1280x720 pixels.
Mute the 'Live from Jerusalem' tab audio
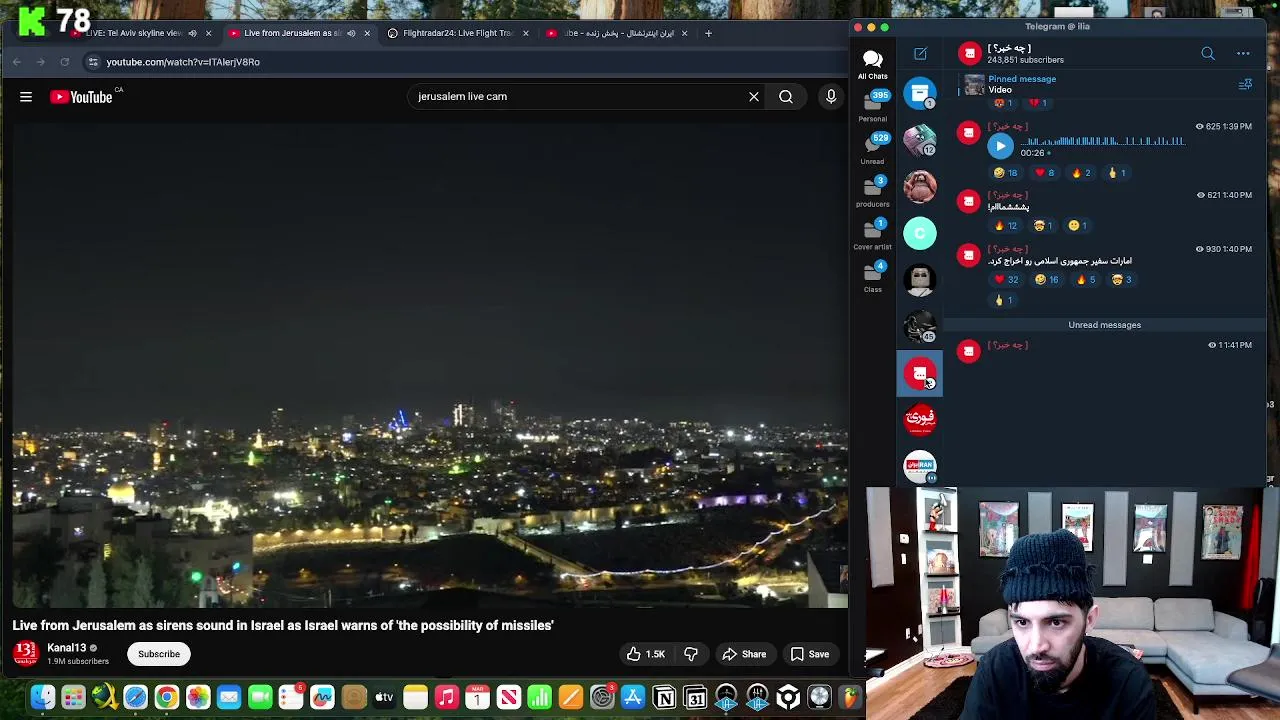click(351, 33)
